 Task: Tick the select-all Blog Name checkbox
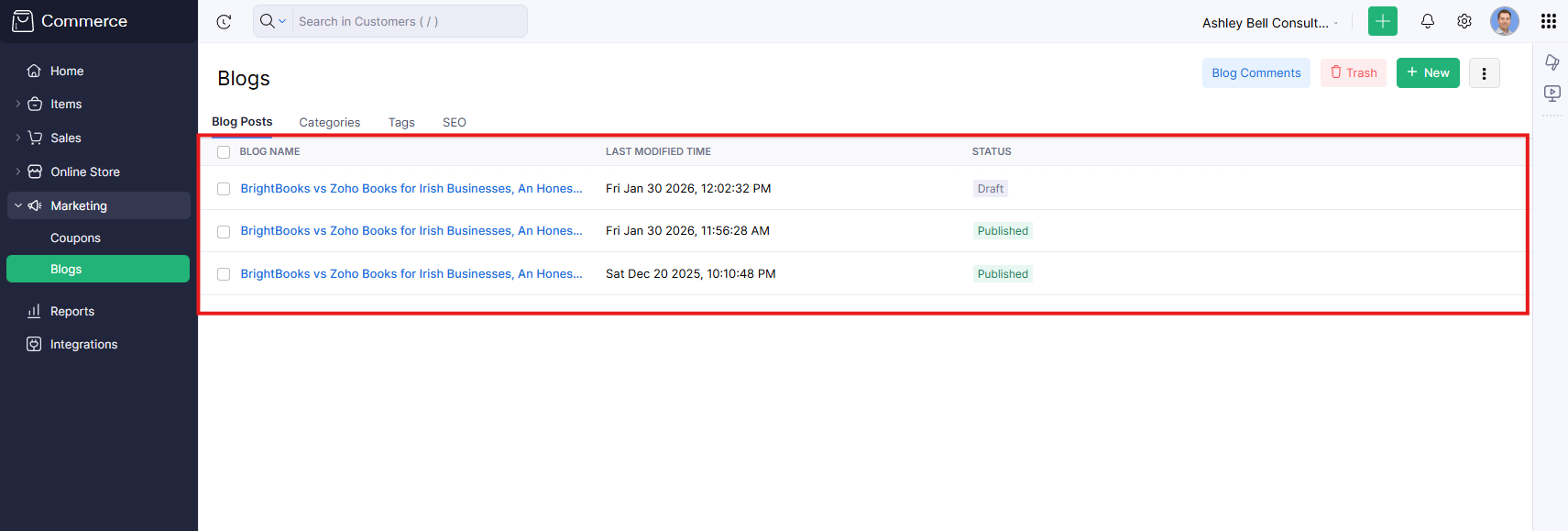pyautogui.click(x=224, y=152)
